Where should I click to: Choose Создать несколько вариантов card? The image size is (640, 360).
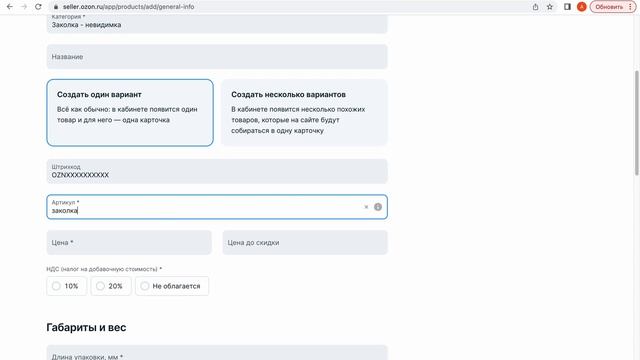point(304,113)
